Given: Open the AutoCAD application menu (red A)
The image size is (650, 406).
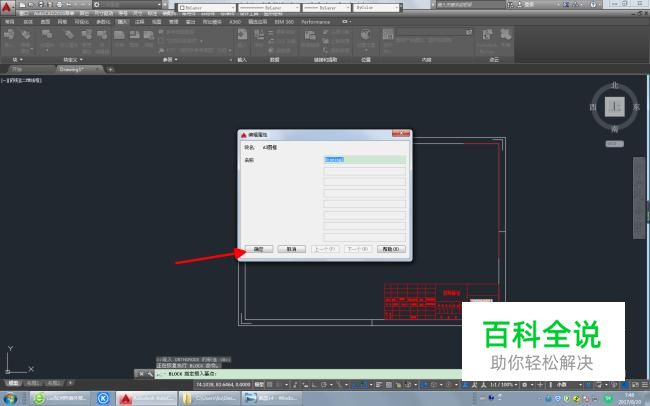Looking at the screenshot, I should tap(7, 7).
